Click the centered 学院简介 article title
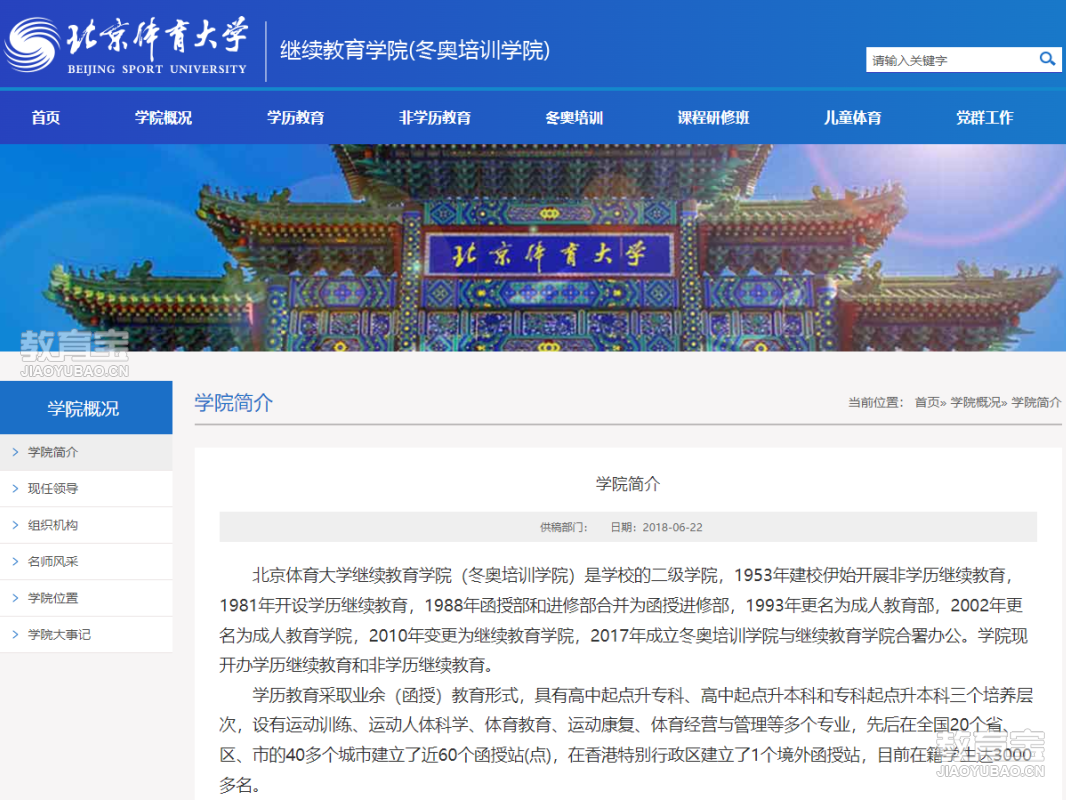This screenshot has height=800, width=1066. coord(627,484)
